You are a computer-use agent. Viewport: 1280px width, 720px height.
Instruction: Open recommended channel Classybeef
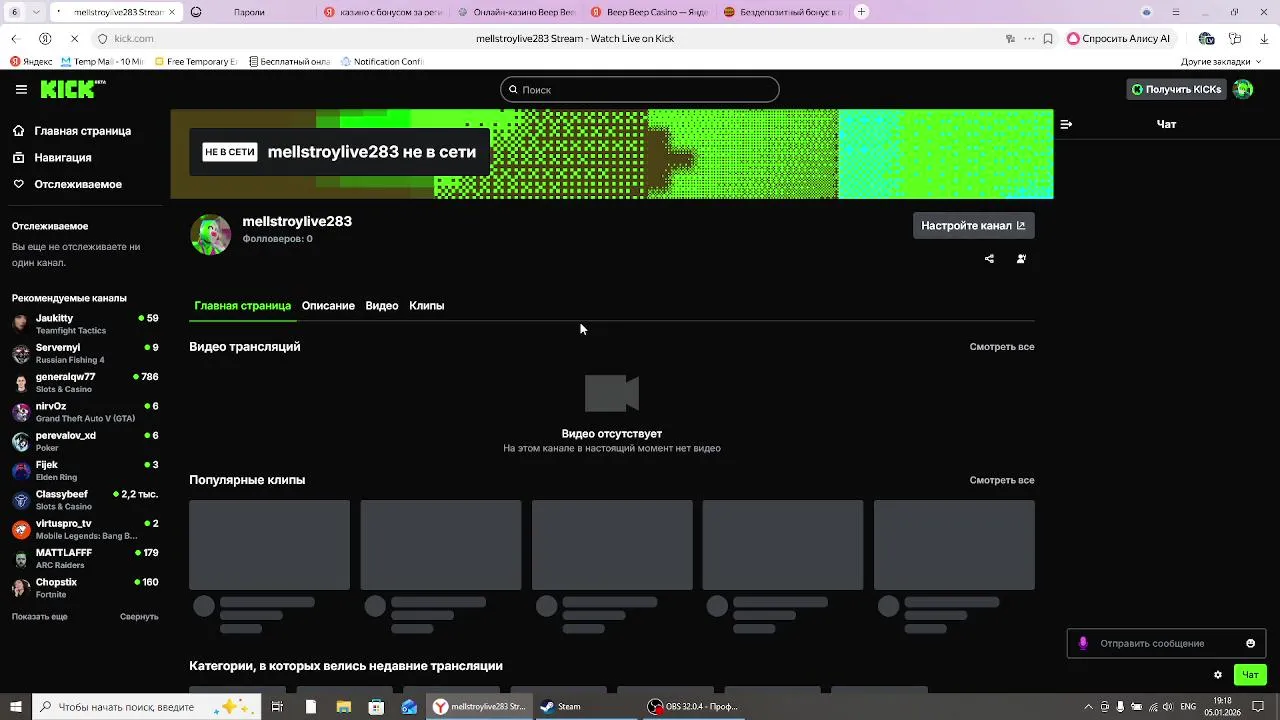click(85, 500)
